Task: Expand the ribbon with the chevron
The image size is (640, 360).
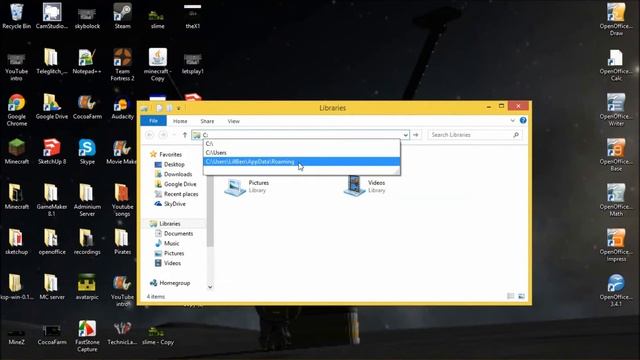Action: (x=513, y=120)
